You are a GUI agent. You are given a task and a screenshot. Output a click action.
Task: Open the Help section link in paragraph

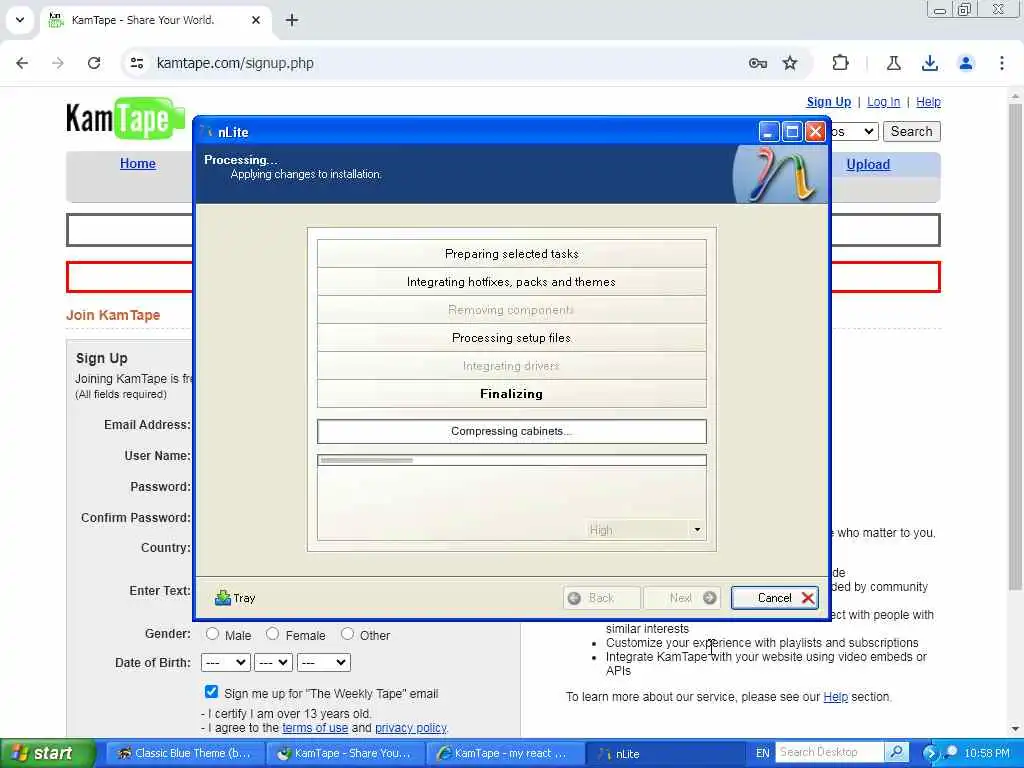[835, 696]
